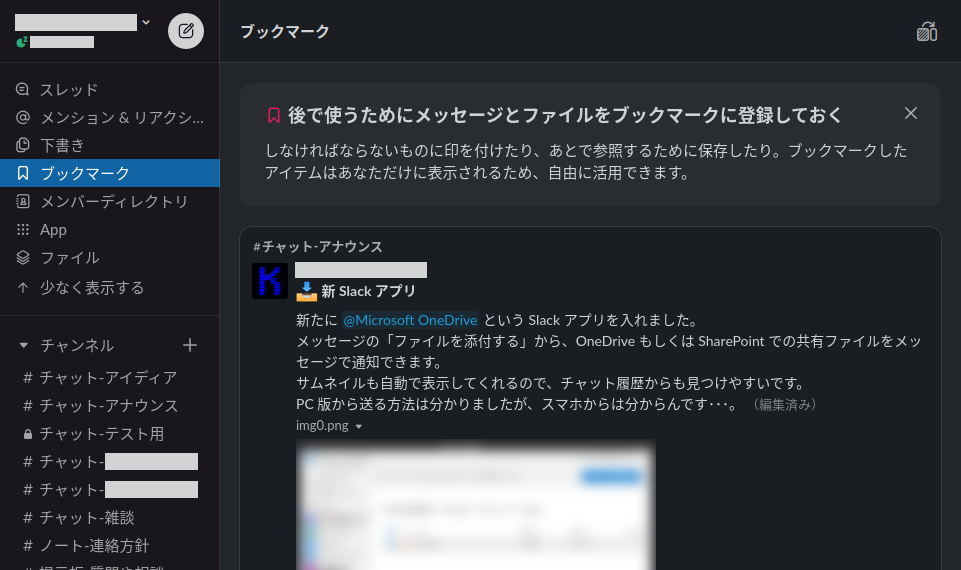Click the up arrow beside 少なく表示する
This screenshot has height=570, width=961.
23,287
